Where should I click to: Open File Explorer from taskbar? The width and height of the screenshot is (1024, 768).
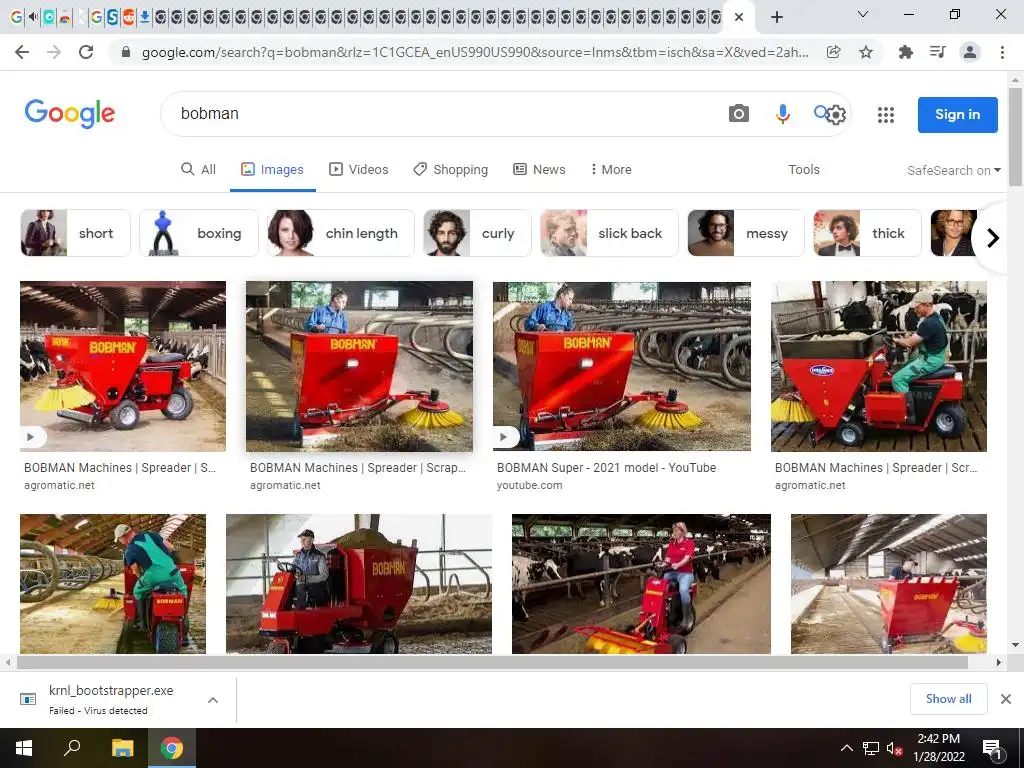click(x=122, y=748)
